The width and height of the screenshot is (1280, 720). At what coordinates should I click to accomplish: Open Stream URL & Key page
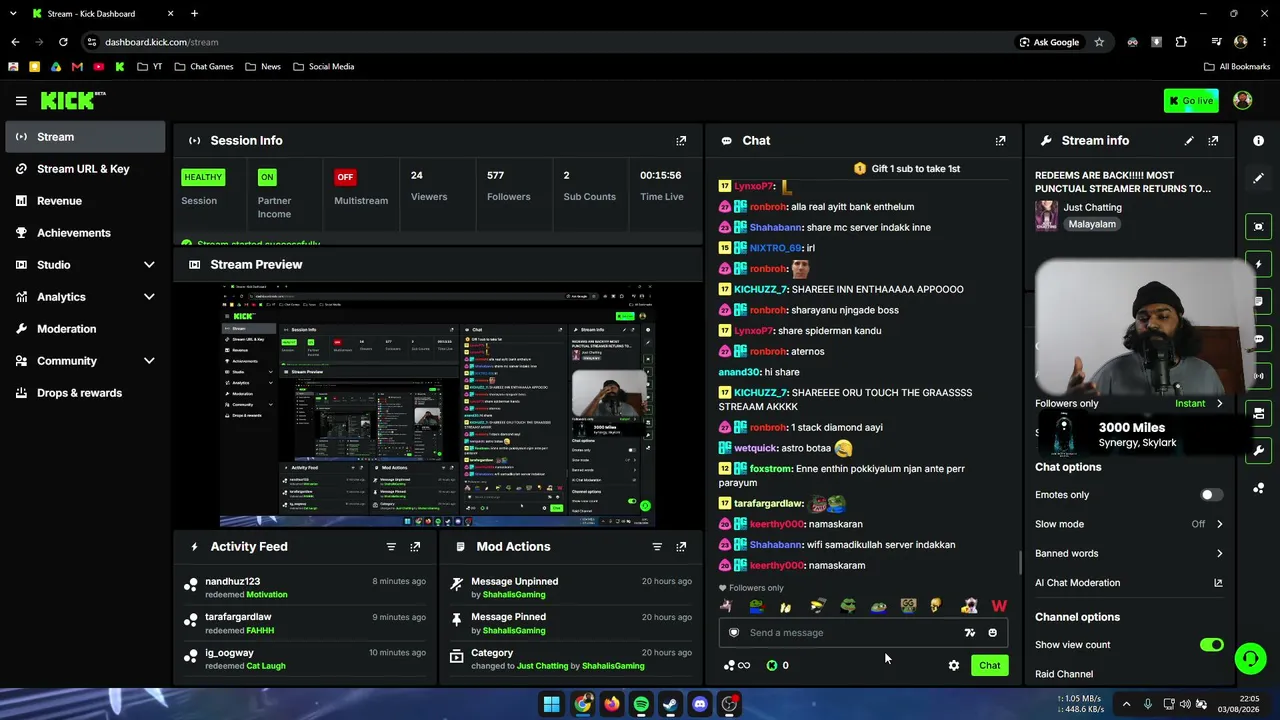pyautogui.click(x=85, y=169)
